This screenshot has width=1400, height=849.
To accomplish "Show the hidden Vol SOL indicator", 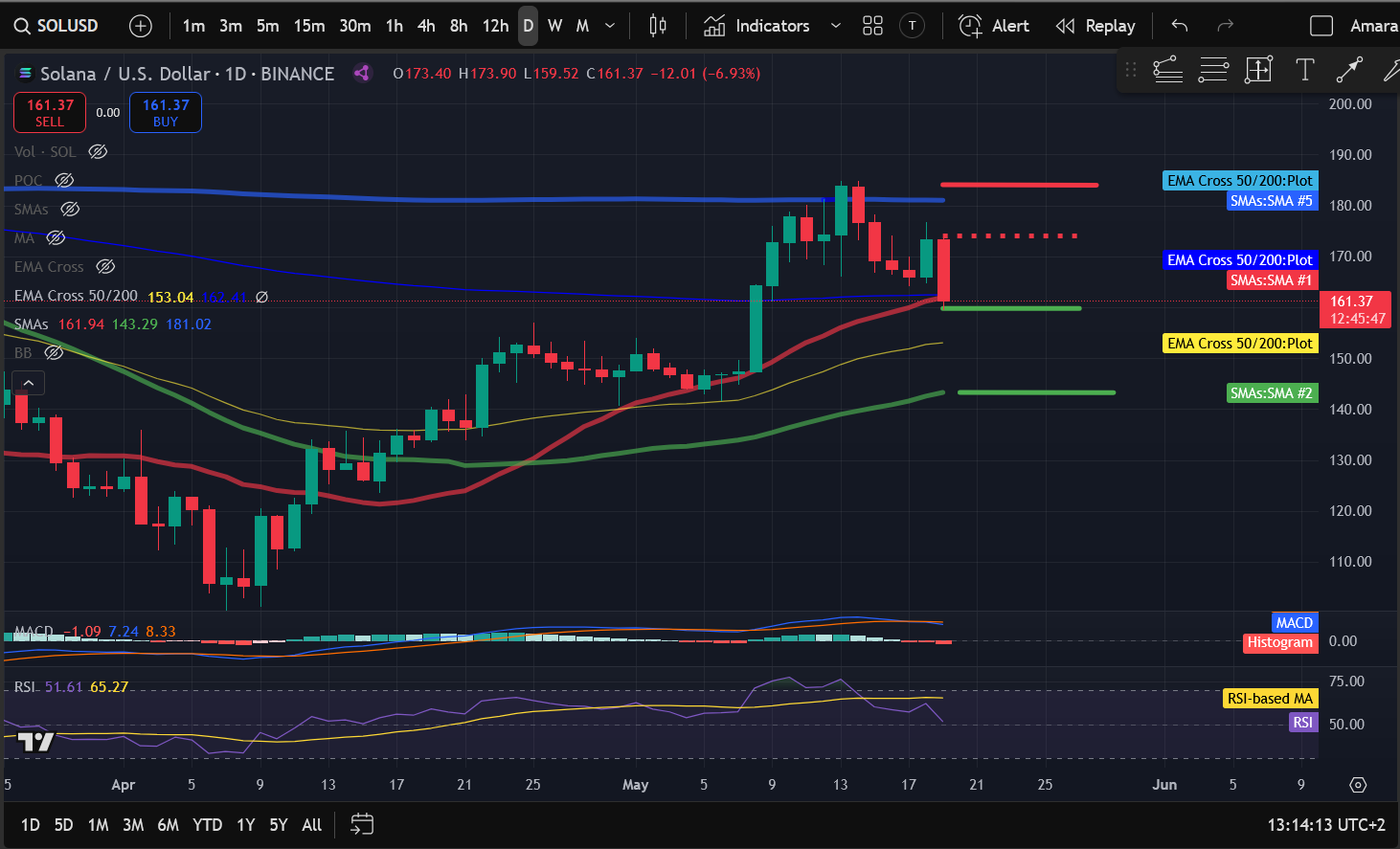I will coord(98,151).
